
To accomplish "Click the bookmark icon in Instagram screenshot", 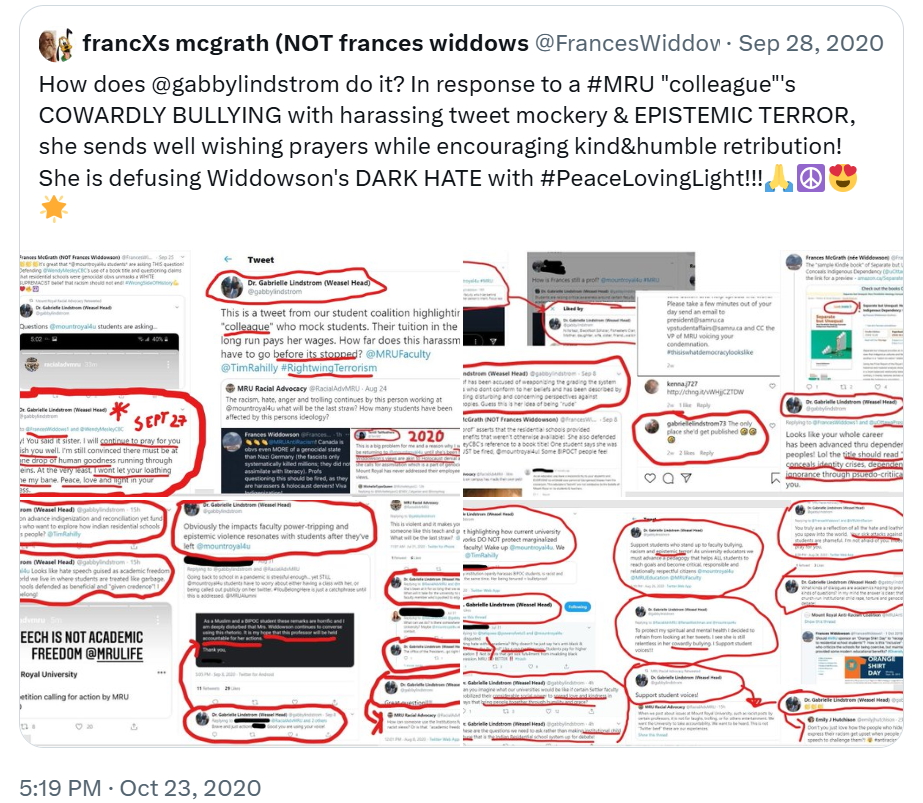I will tap(775, 478).
